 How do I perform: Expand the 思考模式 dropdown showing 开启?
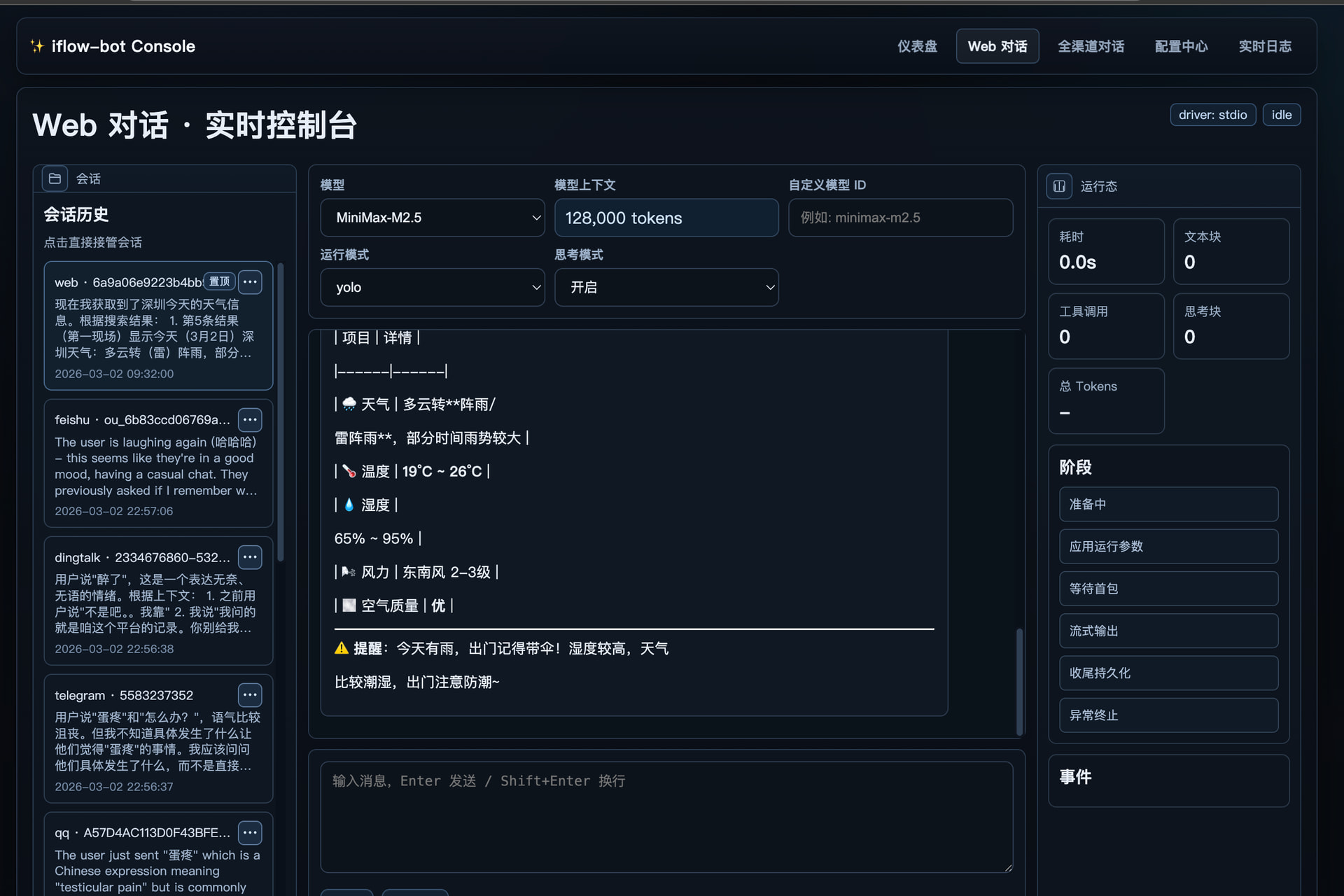666,287
